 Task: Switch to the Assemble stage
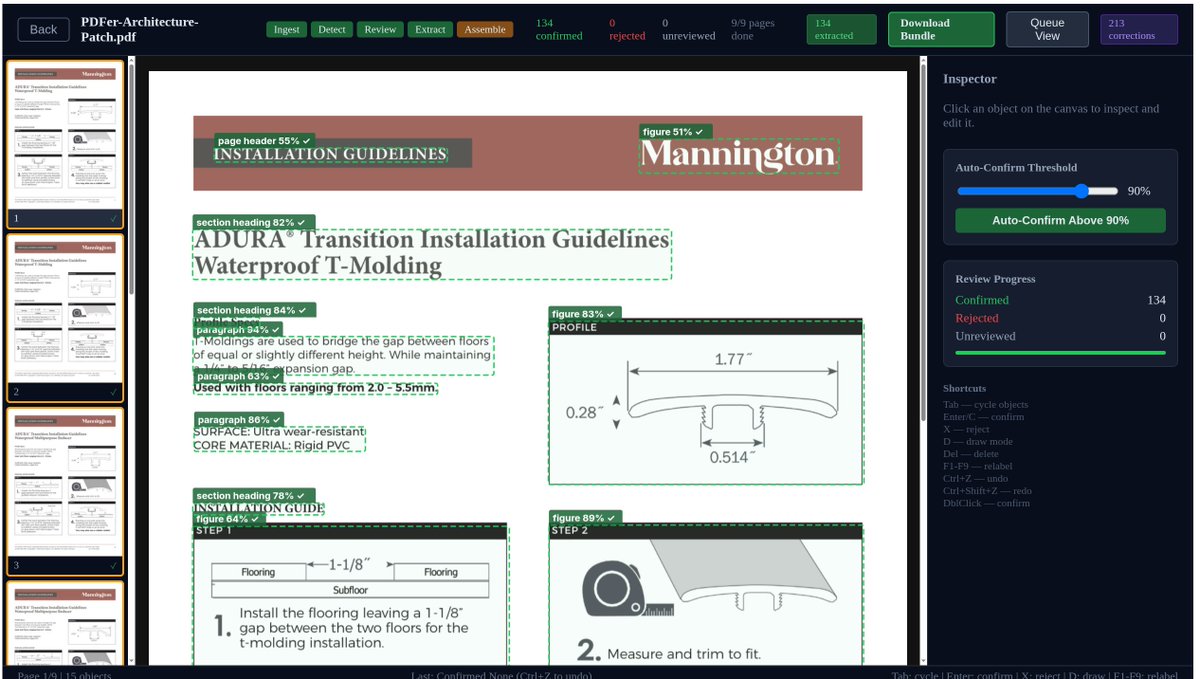(485, 30)
